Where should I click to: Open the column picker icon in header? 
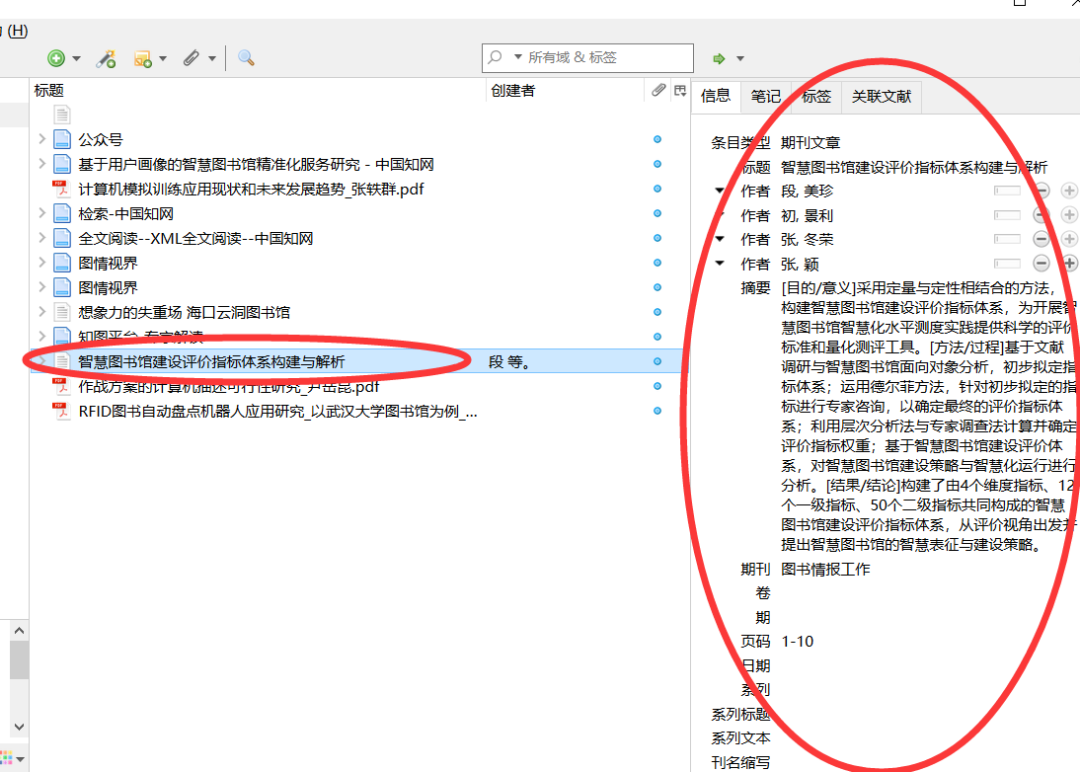[x=681, y=90]
